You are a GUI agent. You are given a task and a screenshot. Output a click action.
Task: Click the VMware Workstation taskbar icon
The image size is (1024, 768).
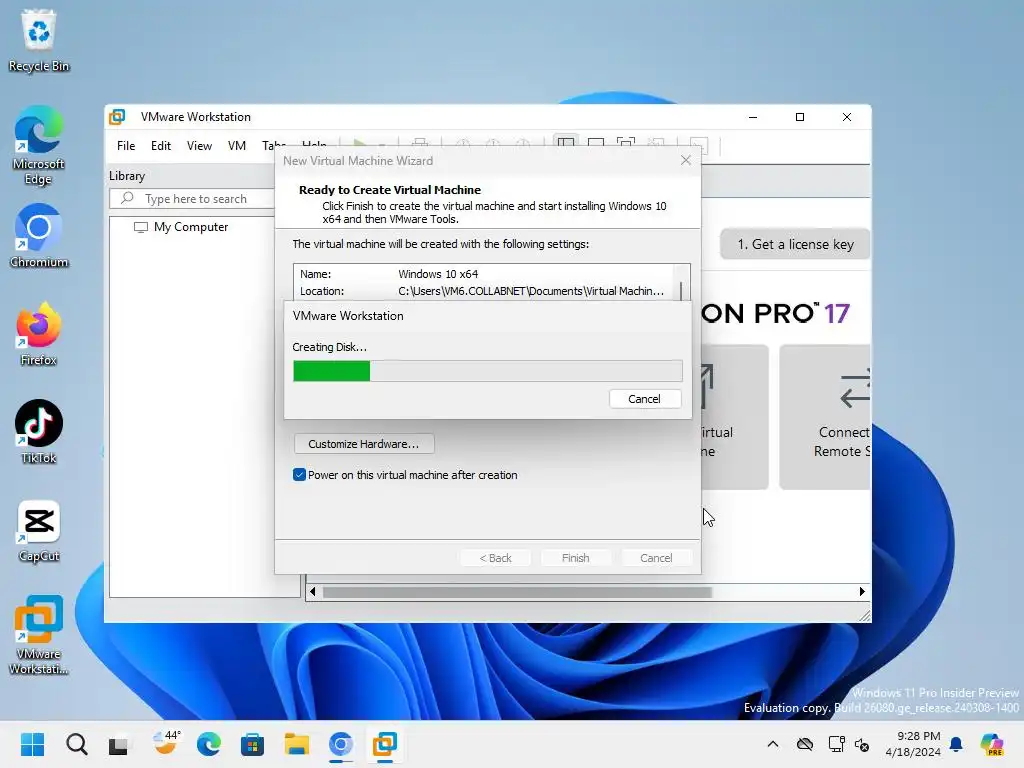pos(384,744)
